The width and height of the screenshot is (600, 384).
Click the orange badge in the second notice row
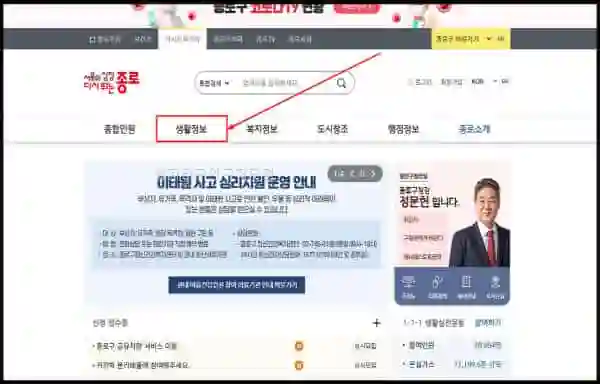pyautogui.click(x=299, y=365)
